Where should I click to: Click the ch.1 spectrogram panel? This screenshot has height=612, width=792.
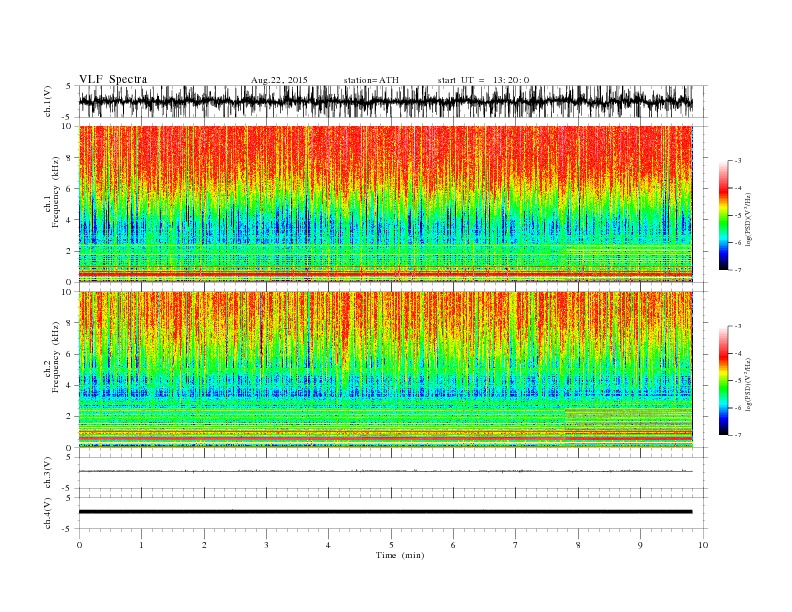click(x=385, y=204)
